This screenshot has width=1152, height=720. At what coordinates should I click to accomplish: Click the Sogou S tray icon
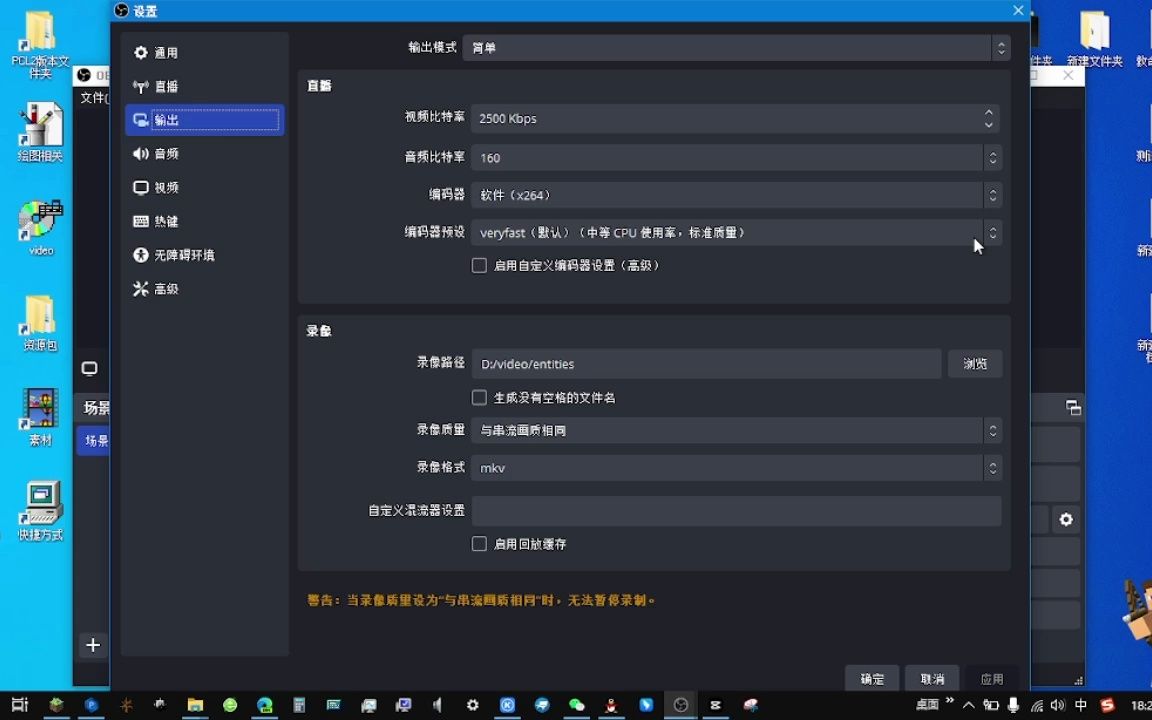[x=1107, y=705]
